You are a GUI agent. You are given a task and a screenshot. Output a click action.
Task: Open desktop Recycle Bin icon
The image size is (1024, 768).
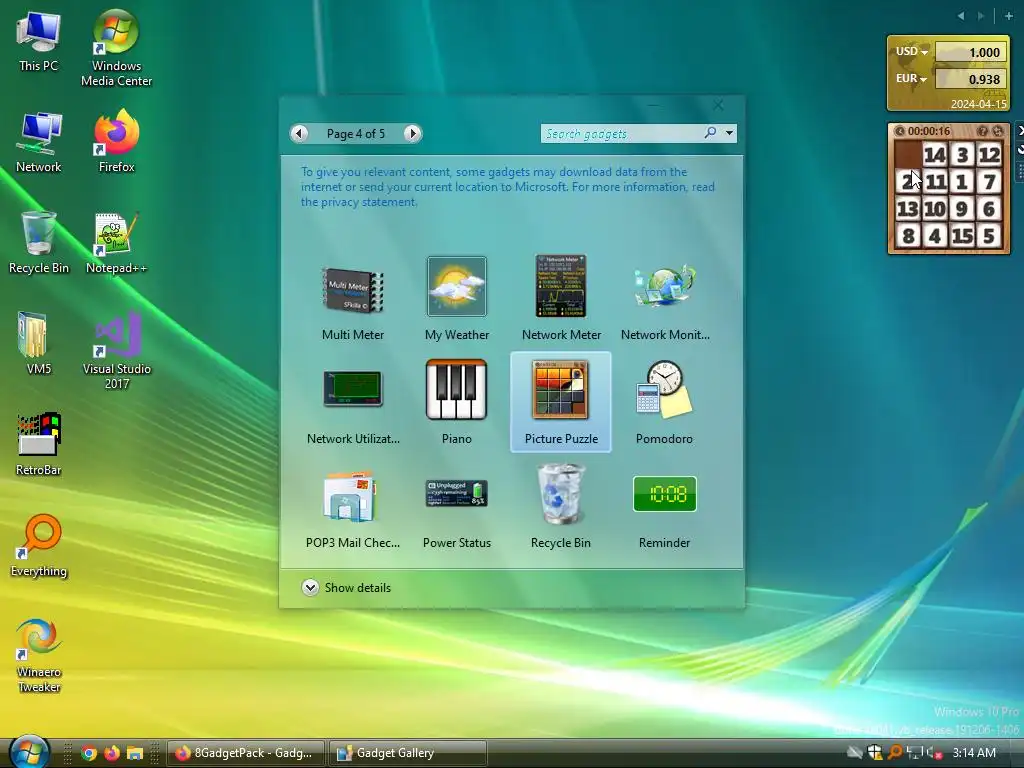pos(39,242)
